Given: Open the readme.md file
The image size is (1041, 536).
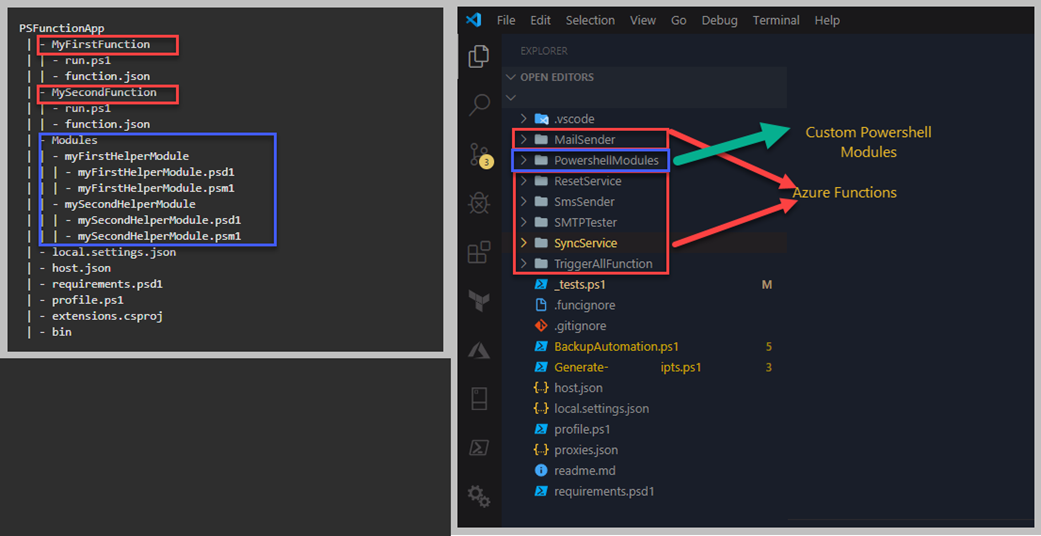Looking at the screenshot, I should point(585,471).
